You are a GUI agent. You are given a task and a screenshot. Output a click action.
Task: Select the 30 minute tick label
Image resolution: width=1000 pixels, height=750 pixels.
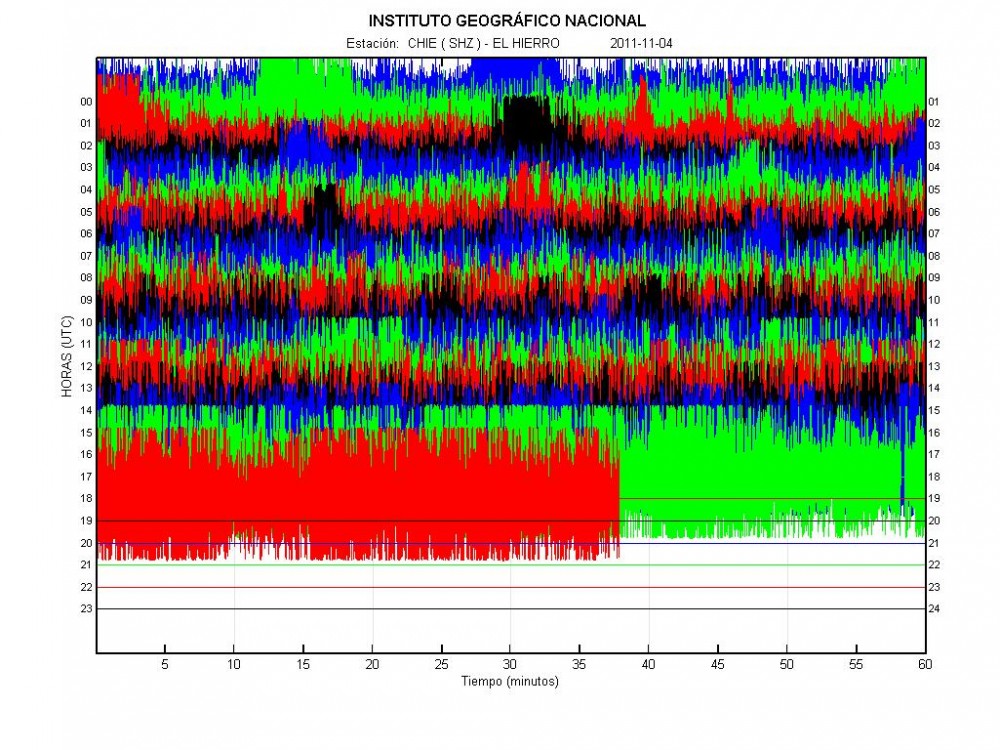(510, 664)
